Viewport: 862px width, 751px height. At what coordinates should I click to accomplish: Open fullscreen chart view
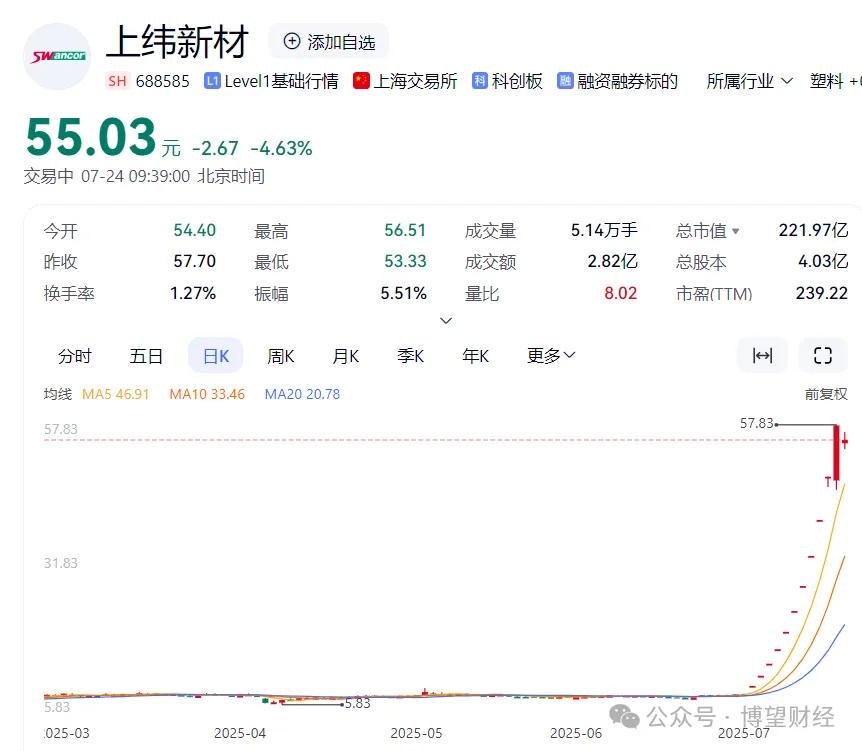point(822,356)
